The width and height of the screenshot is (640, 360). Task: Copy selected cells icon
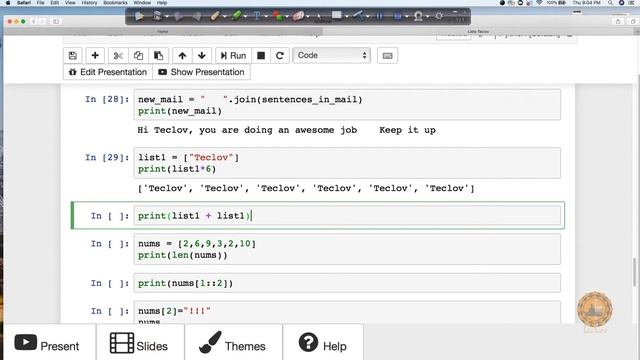(x=138, y=56)
